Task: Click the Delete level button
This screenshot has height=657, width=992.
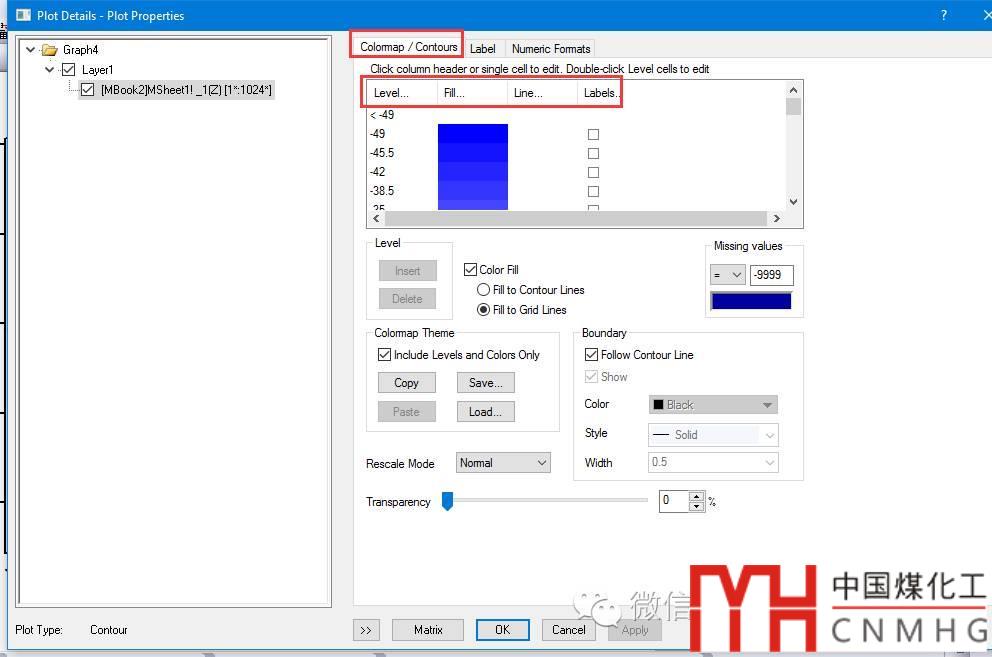Action: tap(407, 299)
